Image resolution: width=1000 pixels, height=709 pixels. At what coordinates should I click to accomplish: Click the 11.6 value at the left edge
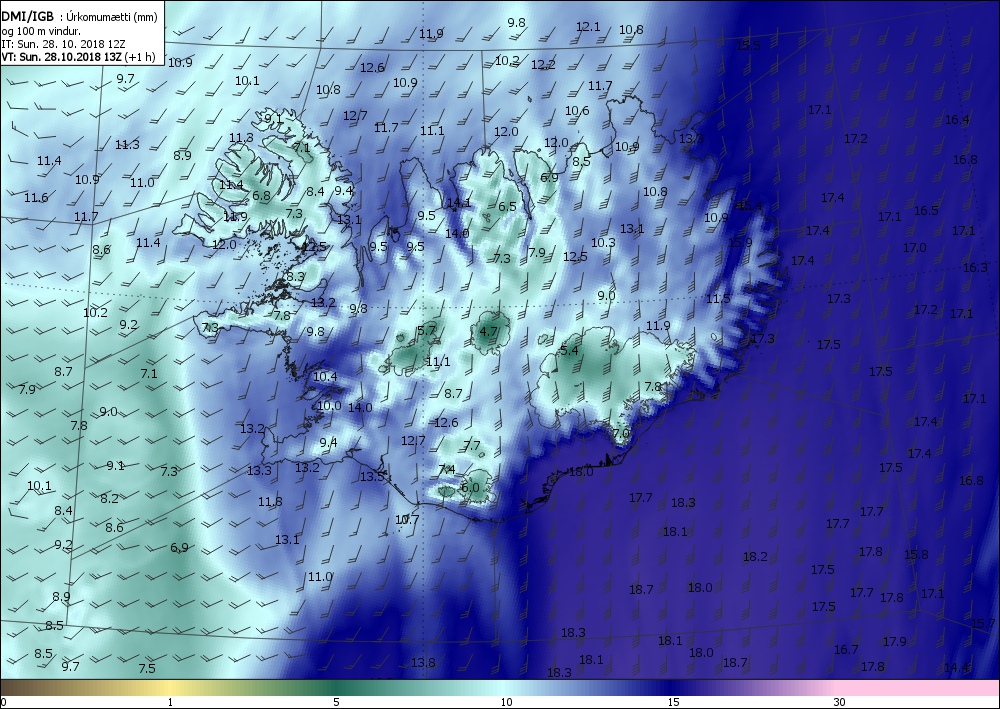36,198
